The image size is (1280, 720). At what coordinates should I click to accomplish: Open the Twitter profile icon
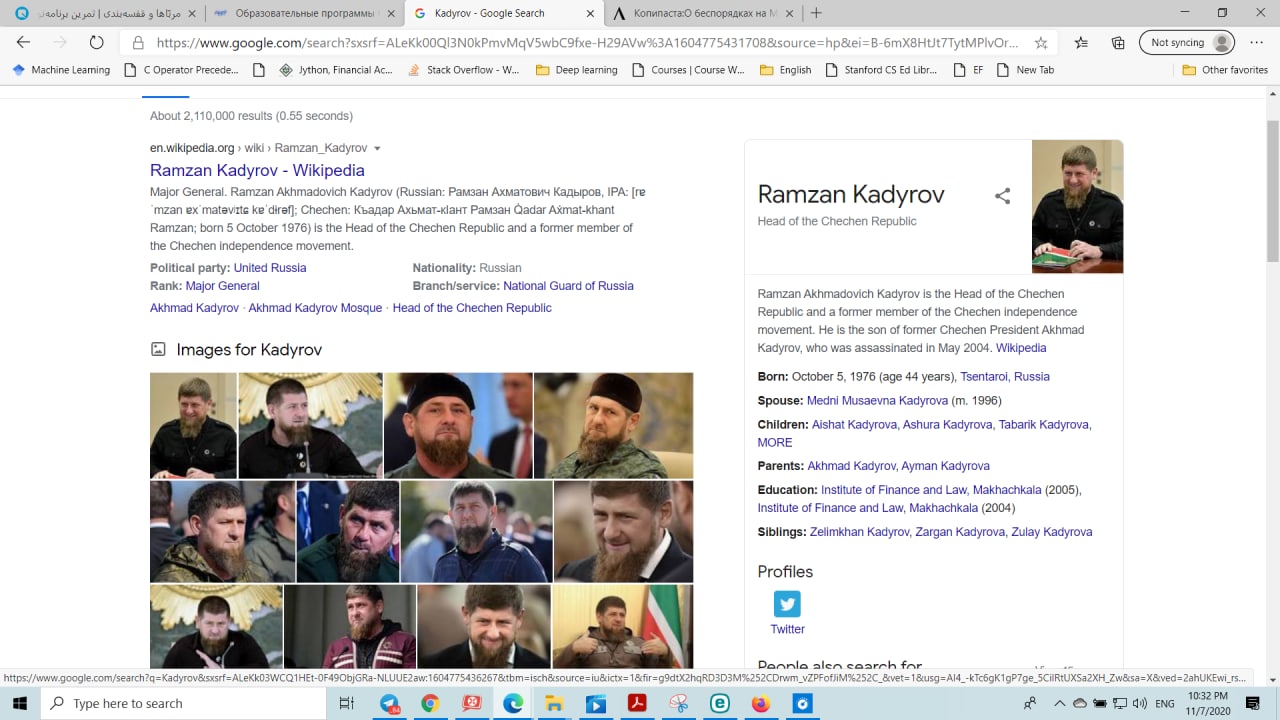coord(787,604)
